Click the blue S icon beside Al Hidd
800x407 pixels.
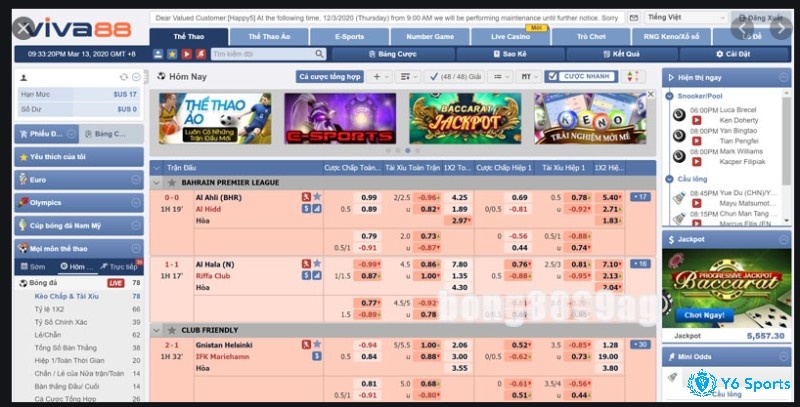pyautogui.click(x=306, y=208)
